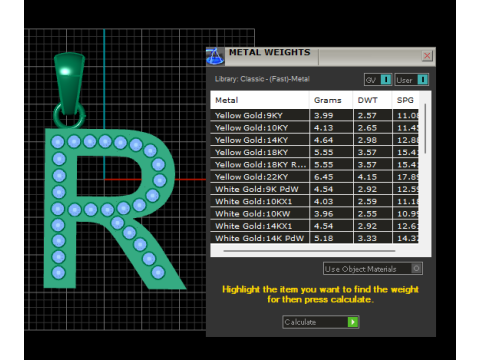480x360 pixels.
Task: Click the 3.99 grams value
Action: tap(323, 116)
